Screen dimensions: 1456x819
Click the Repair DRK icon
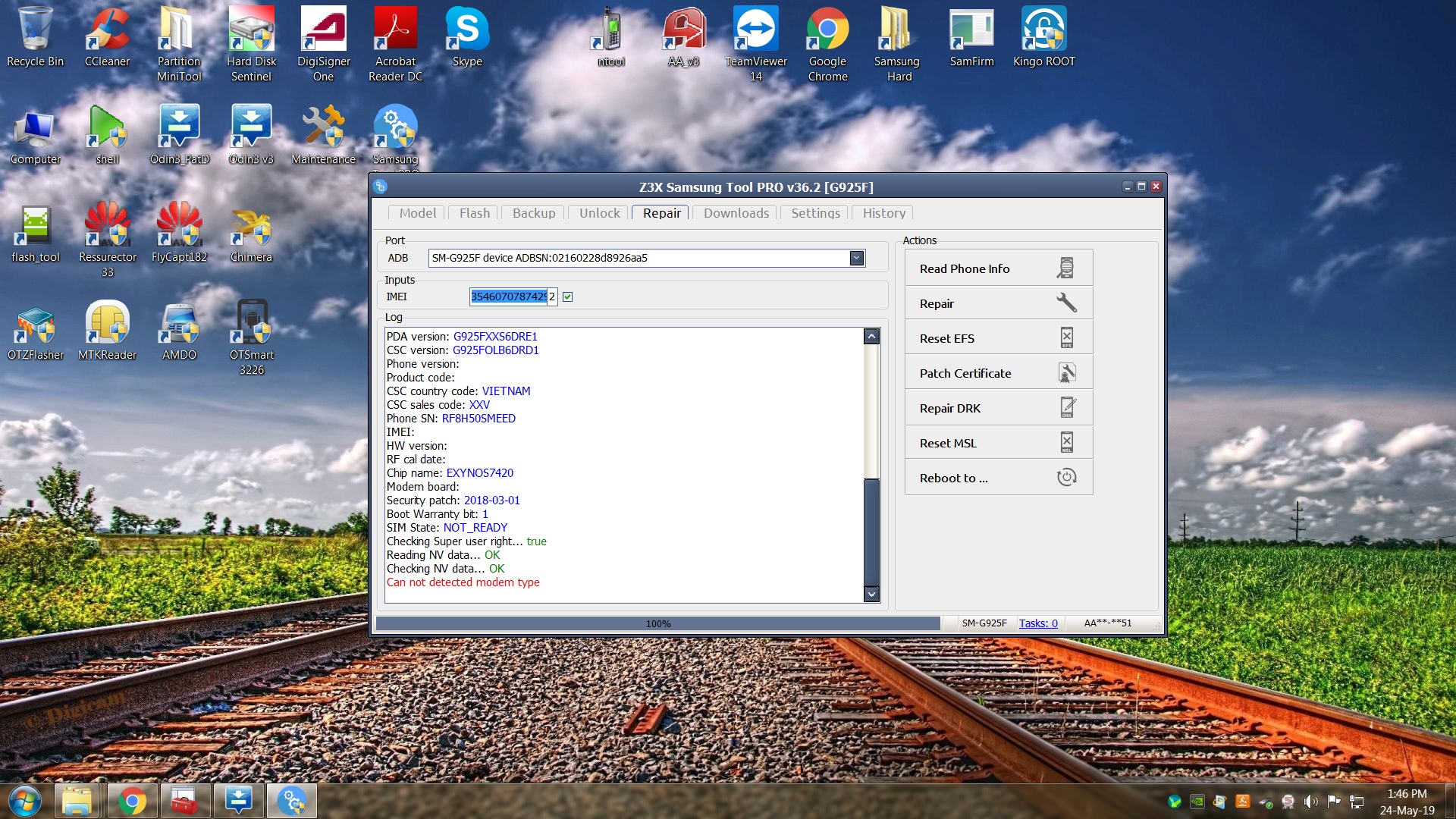click(x=1066, y=407)
